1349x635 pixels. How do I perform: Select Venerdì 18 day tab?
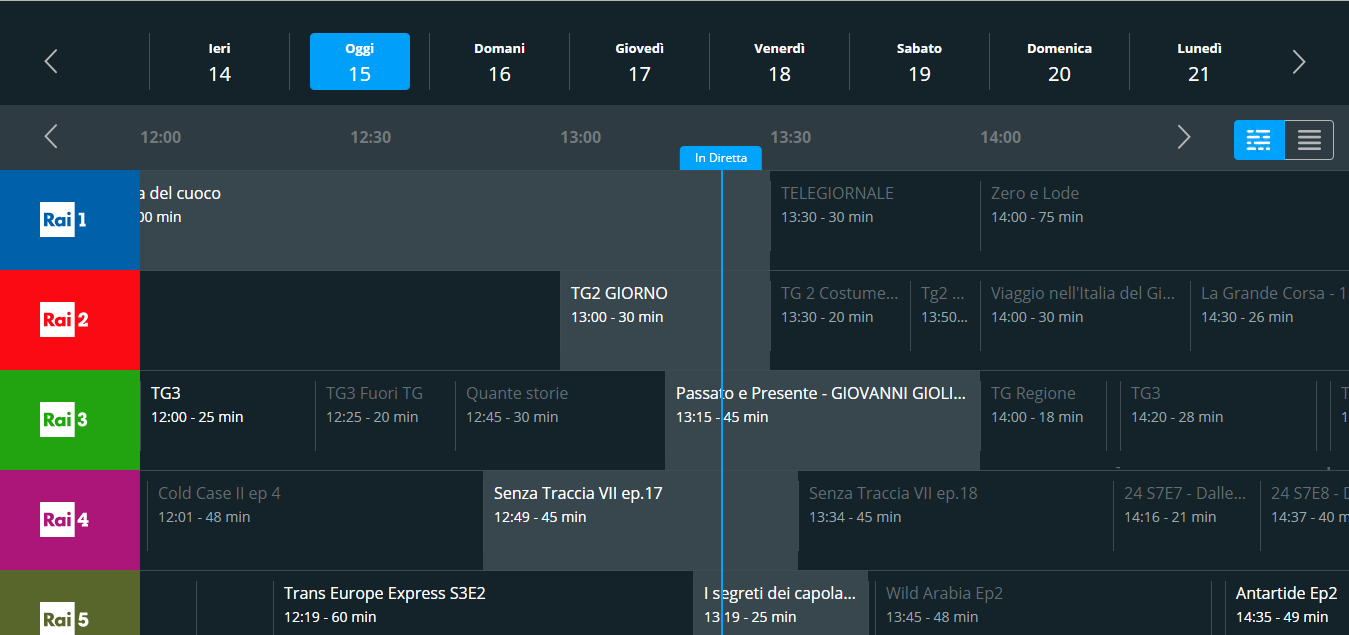coord(780,62)
